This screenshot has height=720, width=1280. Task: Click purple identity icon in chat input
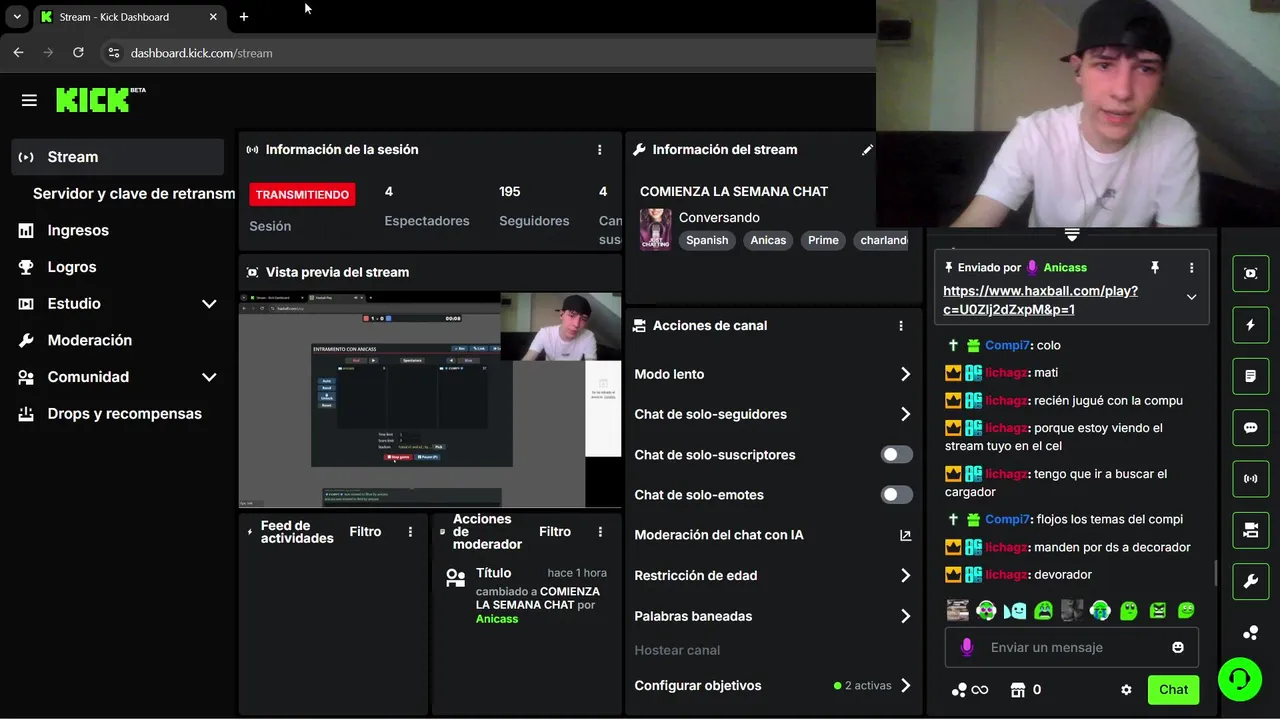click(x=966, y=648)
